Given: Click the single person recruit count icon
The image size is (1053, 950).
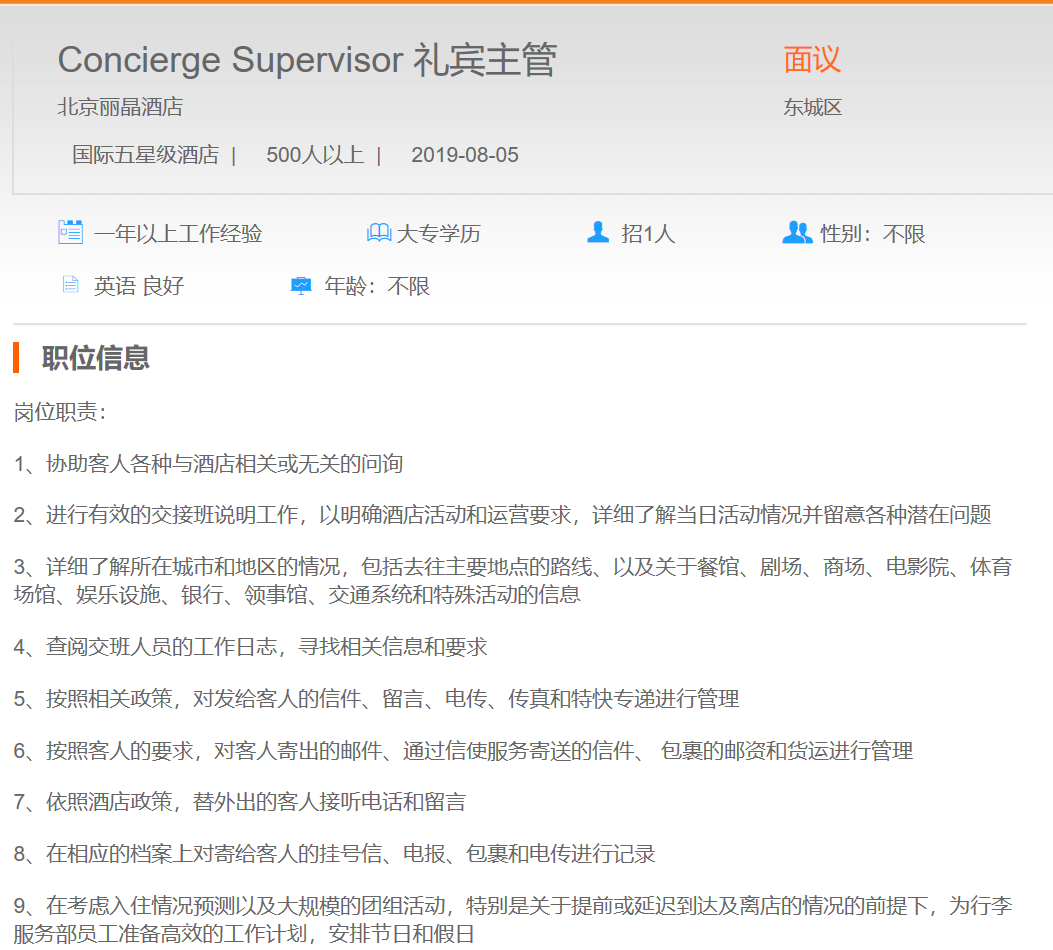Looking at the screenshot, I should 598,233.
